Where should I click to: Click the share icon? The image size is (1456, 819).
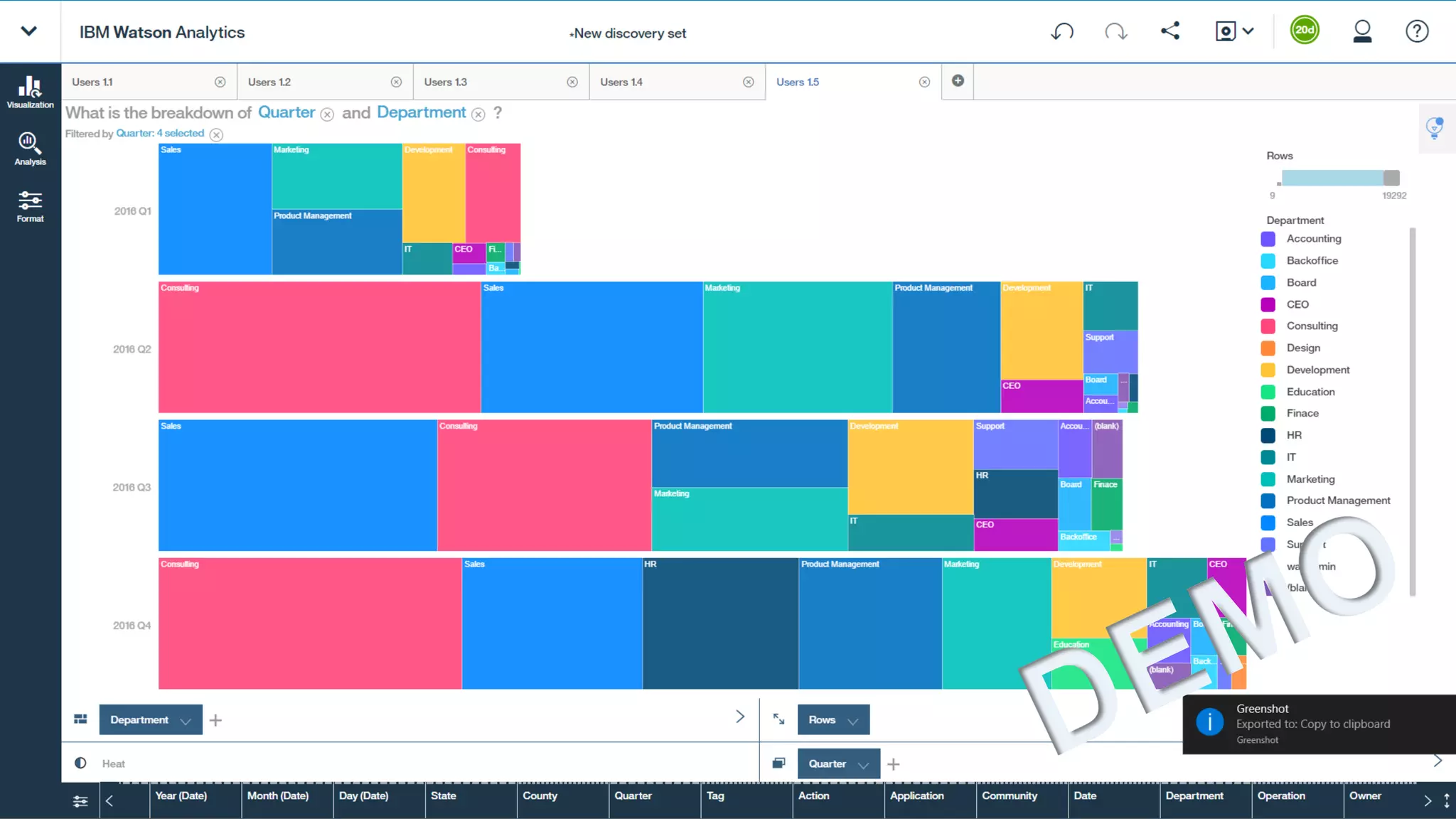point(1170,31)
